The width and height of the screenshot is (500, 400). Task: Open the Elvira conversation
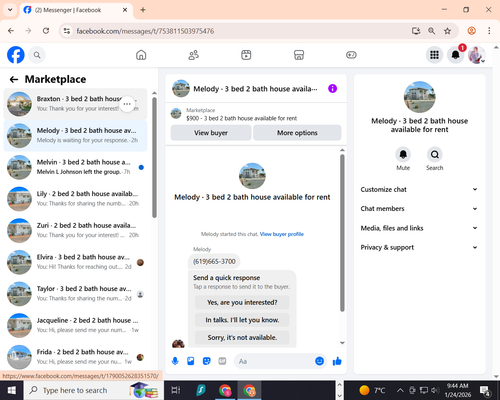(75, 262)
